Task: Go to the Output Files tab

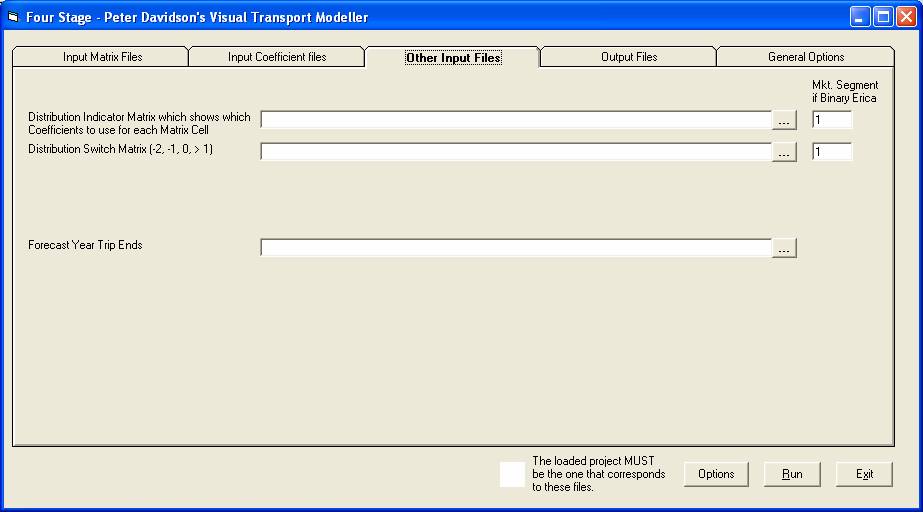Action: click(629, 57)
